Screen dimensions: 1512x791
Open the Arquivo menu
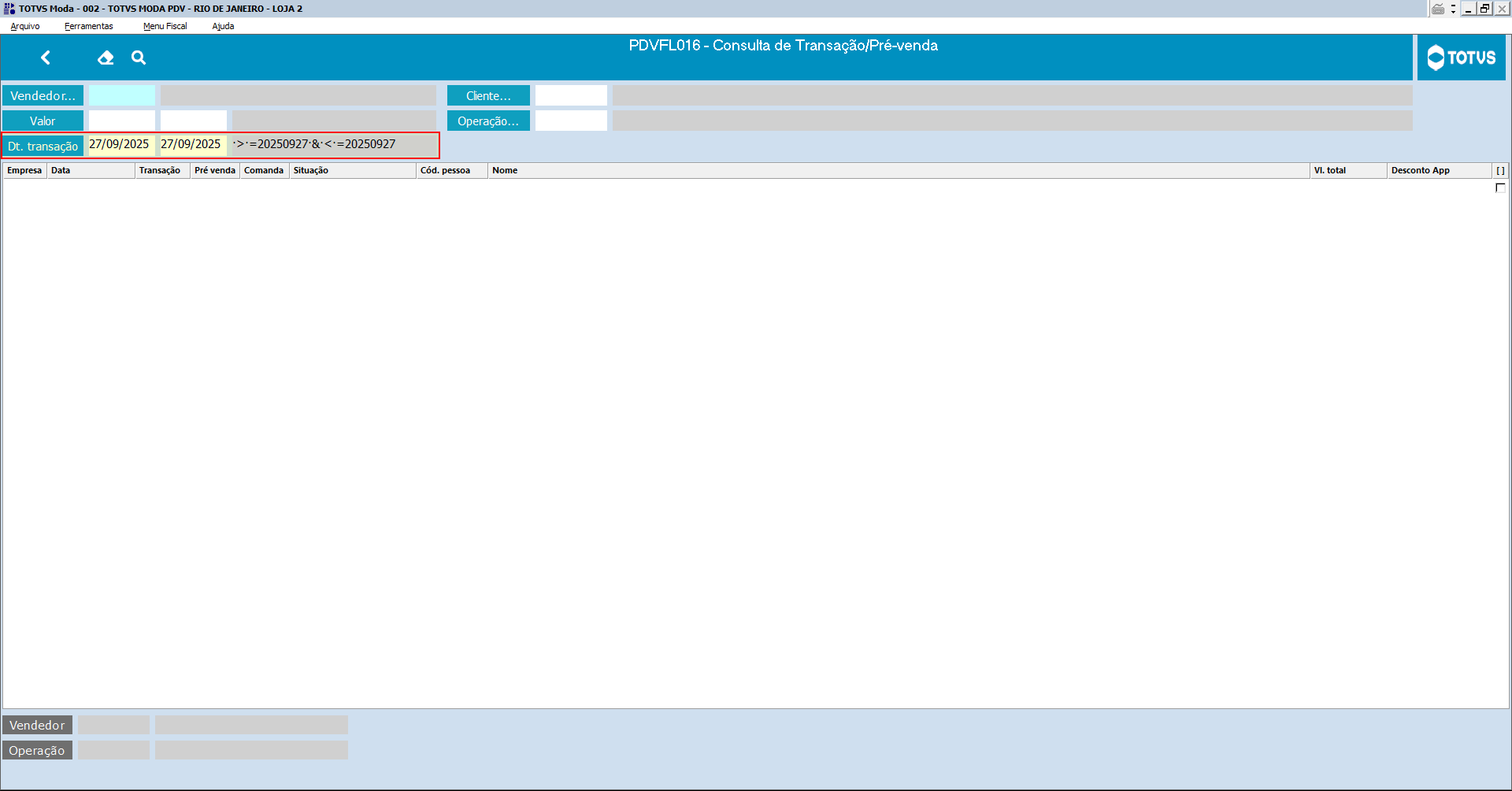coord(25,26)
